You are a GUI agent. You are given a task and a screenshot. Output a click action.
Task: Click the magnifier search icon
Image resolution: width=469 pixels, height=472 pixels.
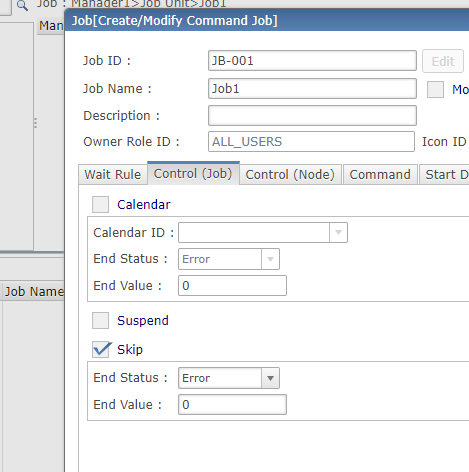point(22,6)
